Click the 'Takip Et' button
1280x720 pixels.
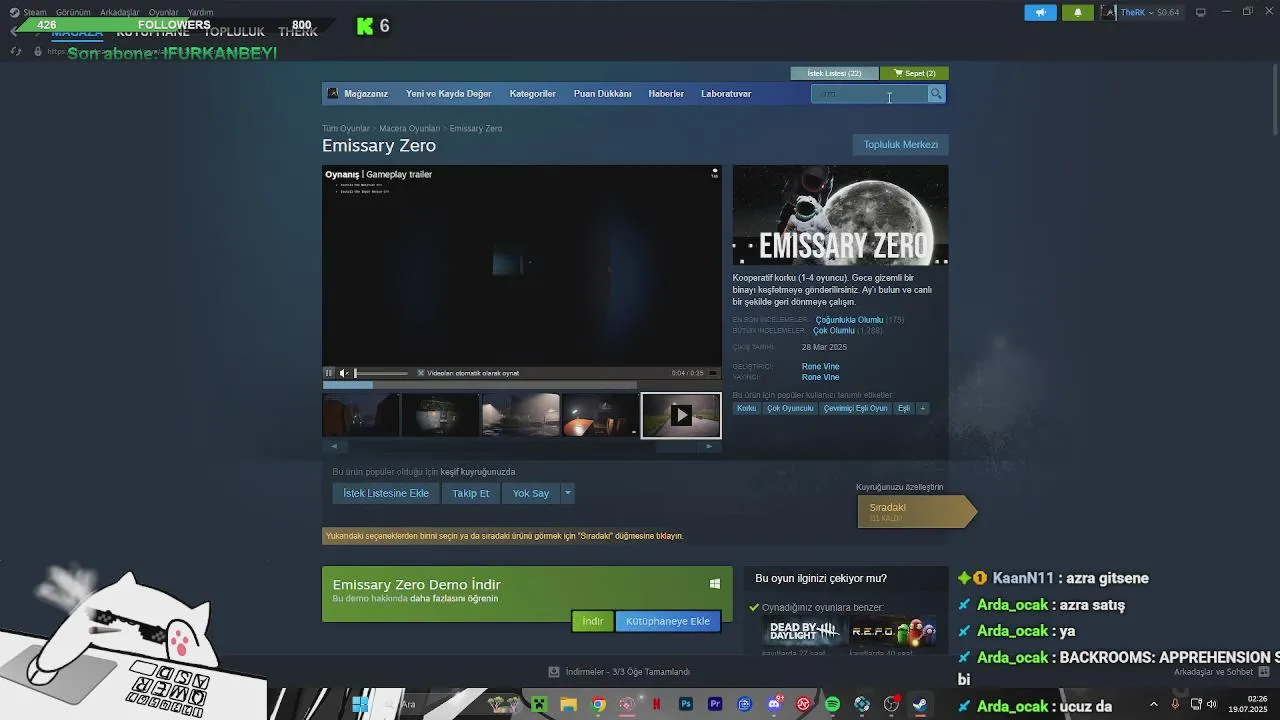click(471, 493)
